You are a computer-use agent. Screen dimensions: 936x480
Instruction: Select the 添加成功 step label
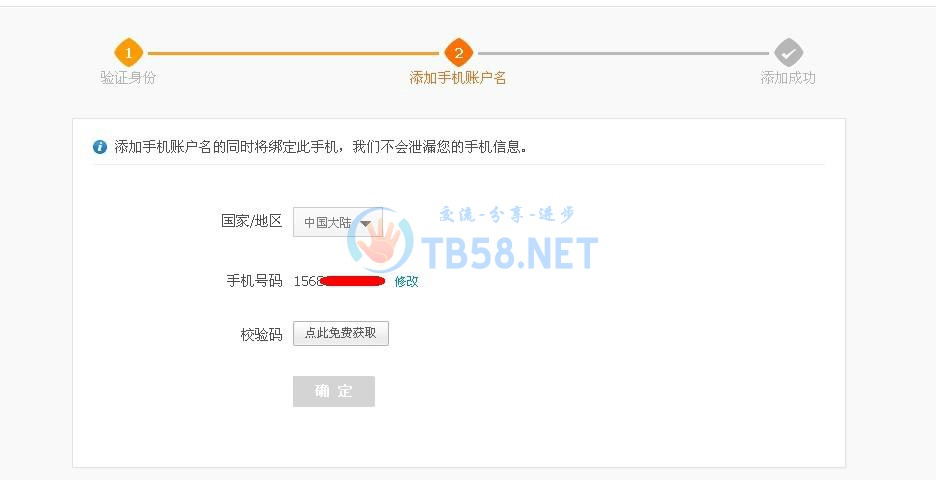click(788, 78)
